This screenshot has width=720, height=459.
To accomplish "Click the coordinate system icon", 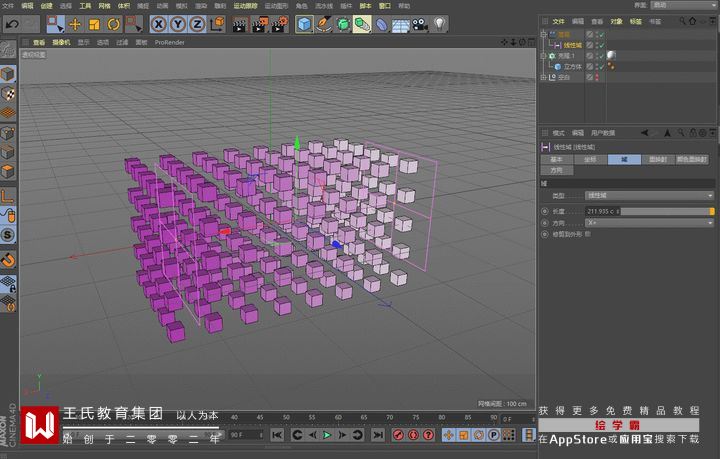I will point(217,24).
